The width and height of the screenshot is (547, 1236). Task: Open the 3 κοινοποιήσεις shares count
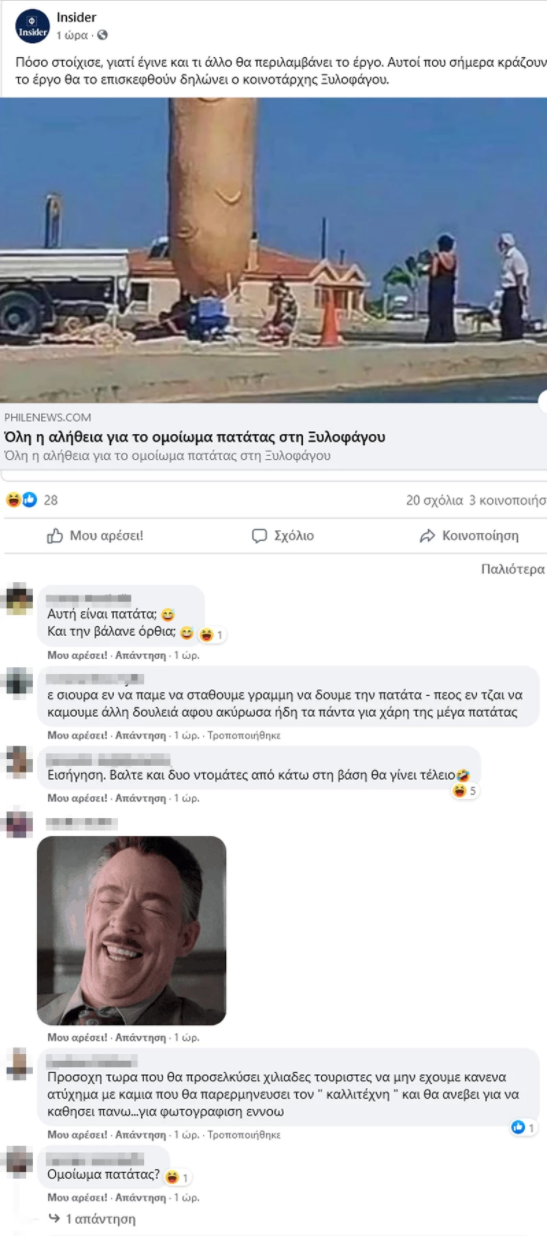coord(507,500)
